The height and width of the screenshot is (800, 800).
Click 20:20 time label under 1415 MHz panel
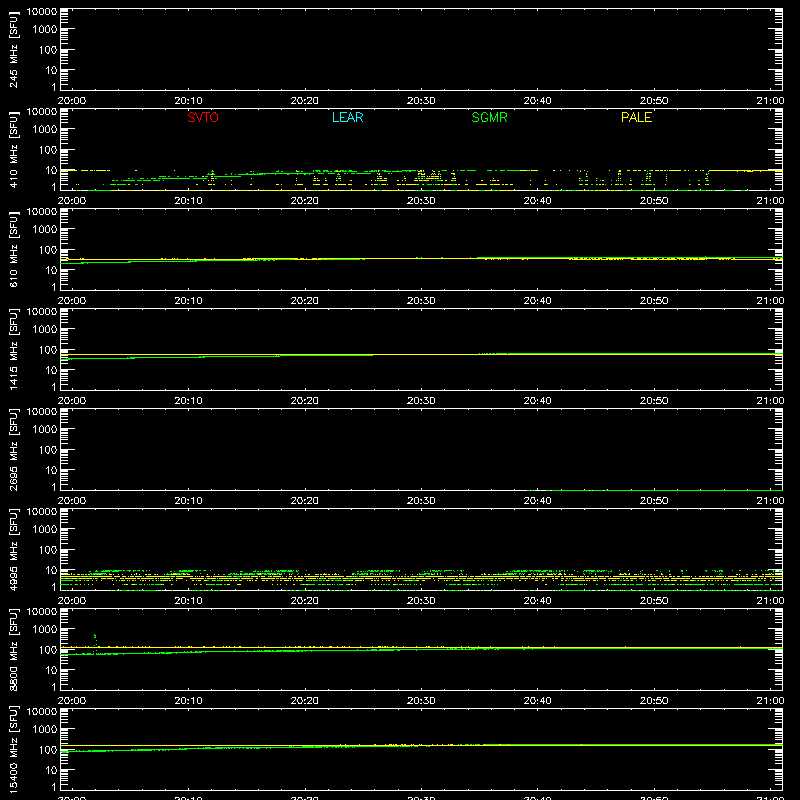tap(305, 401)
